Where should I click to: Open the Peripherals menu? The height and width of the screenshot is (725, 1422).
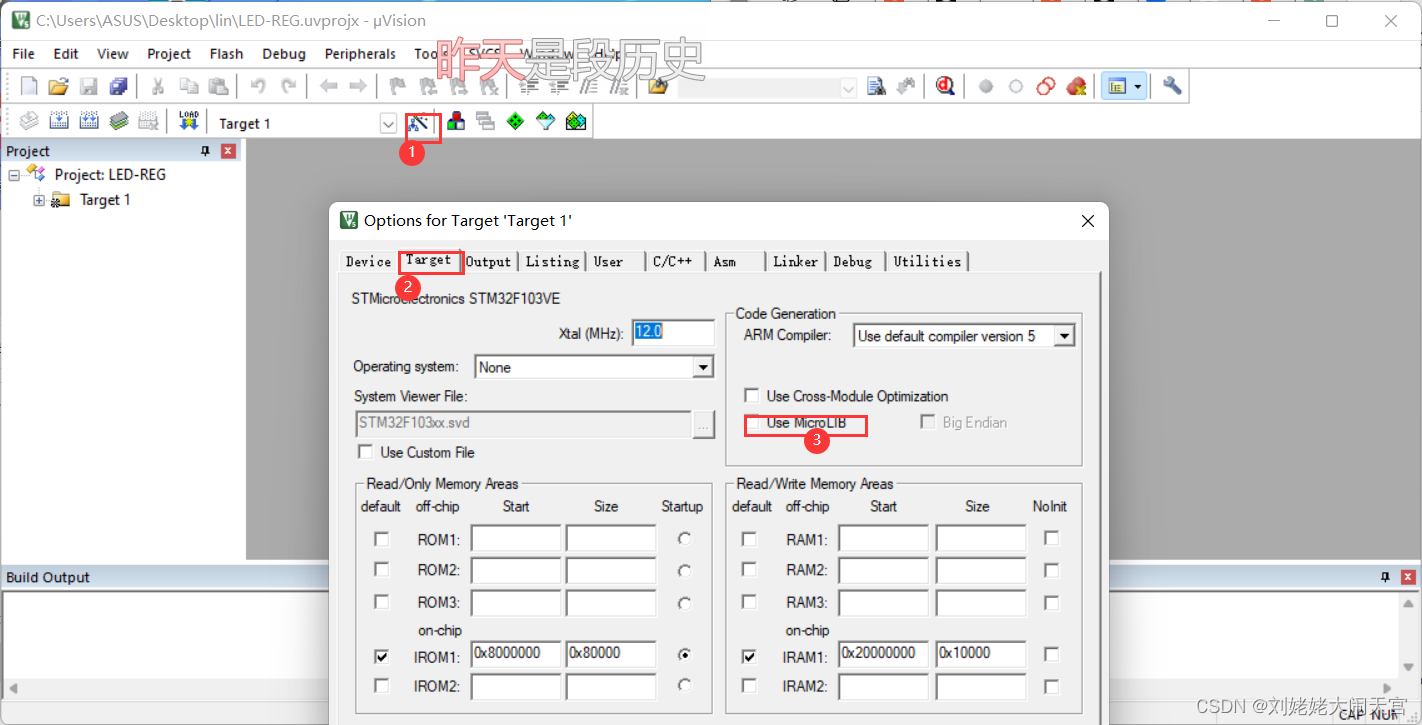pyautogui.click(x=360, y=54)
